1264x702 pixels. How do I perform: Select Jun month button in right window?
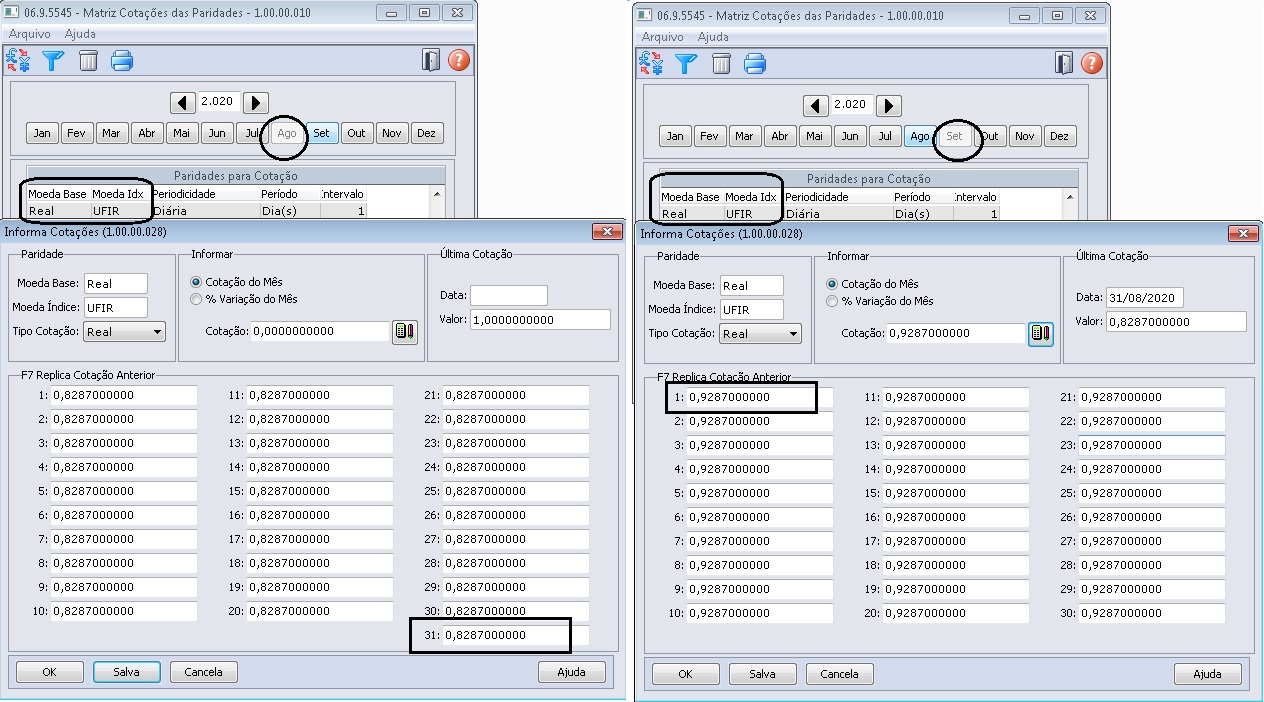click(850, 136)
